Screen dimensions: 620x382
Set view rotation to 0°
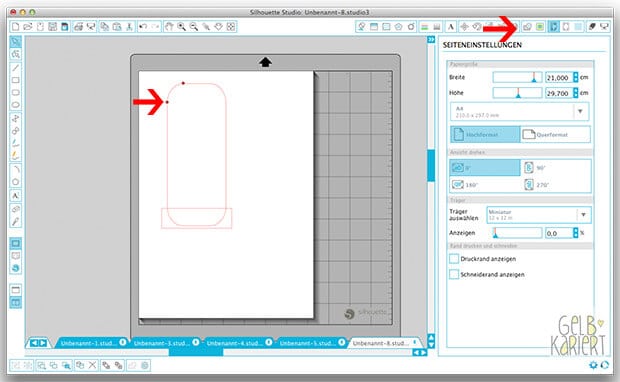point(485,168)
